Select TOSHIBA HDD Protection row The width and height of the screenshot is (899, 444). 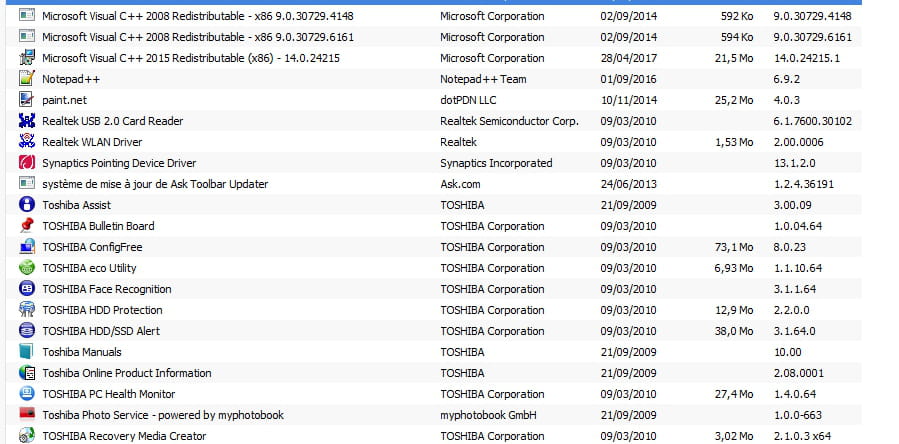tap(433, 310)
